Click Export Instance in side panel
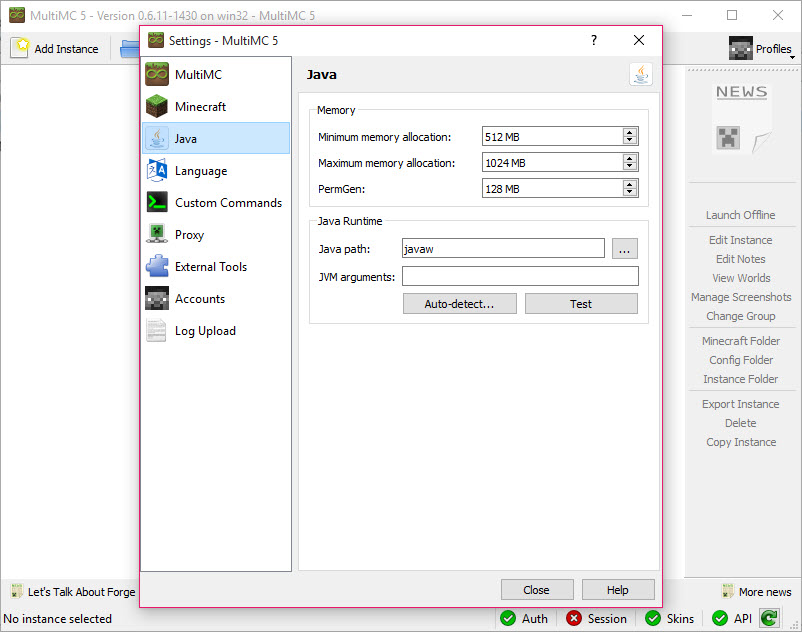The height and width of the screenshot is (632, 802). 740,404
